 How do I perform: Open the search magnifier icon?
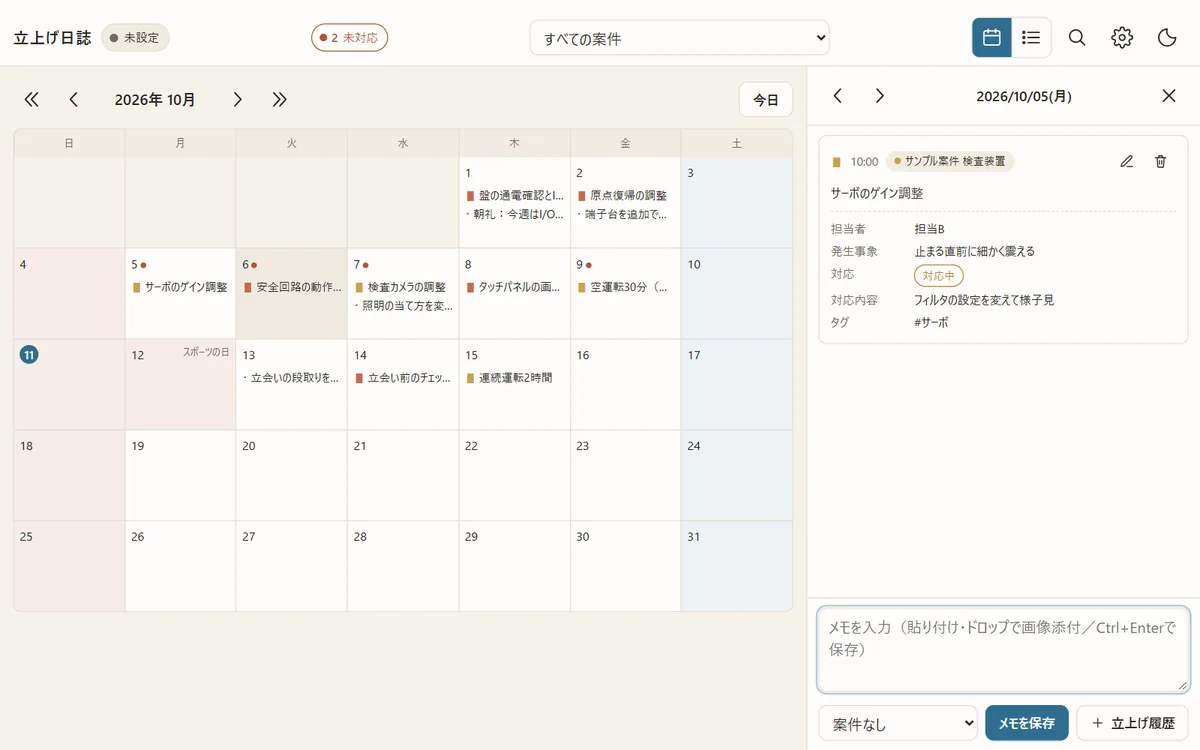(x=1077, y=38)
